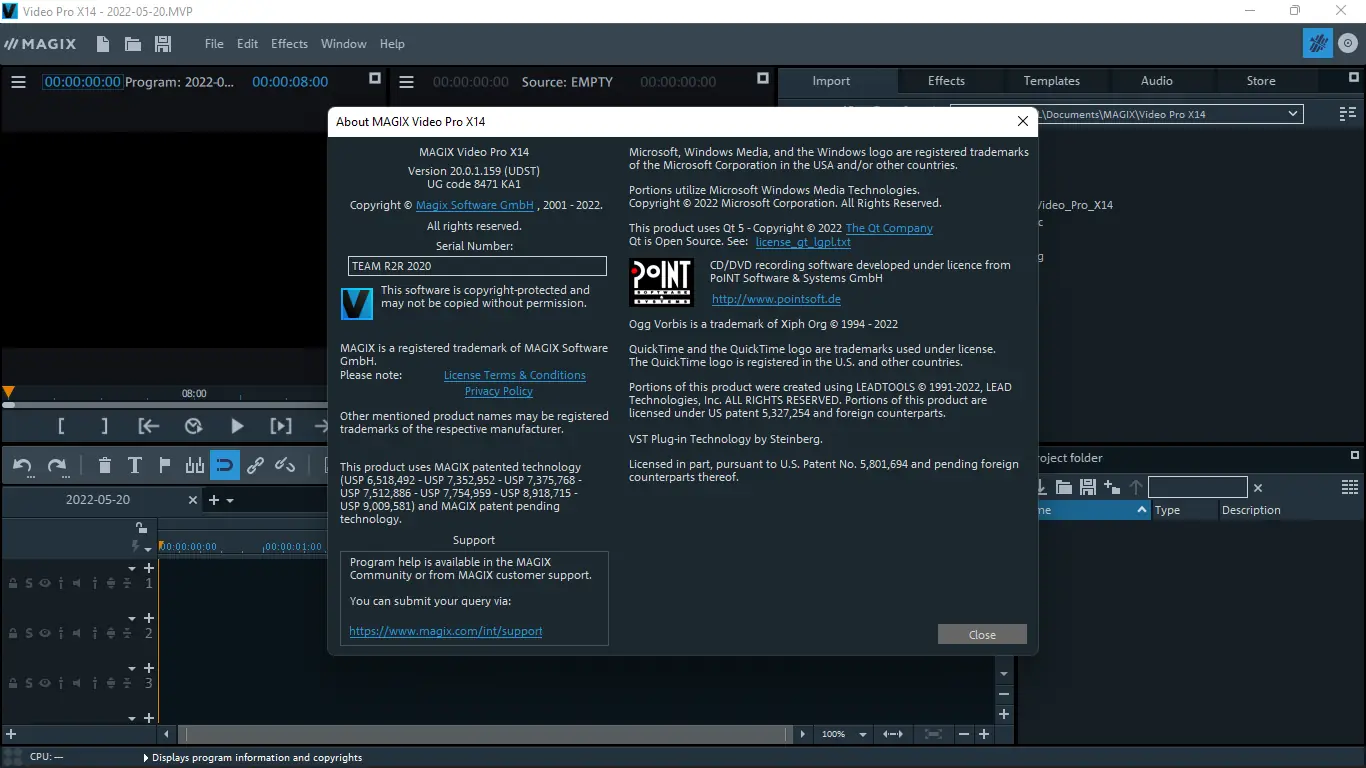Open the Magix Software GmbH link
The width and height of the screenshot is (1366, 768).
tap(474, 205)
